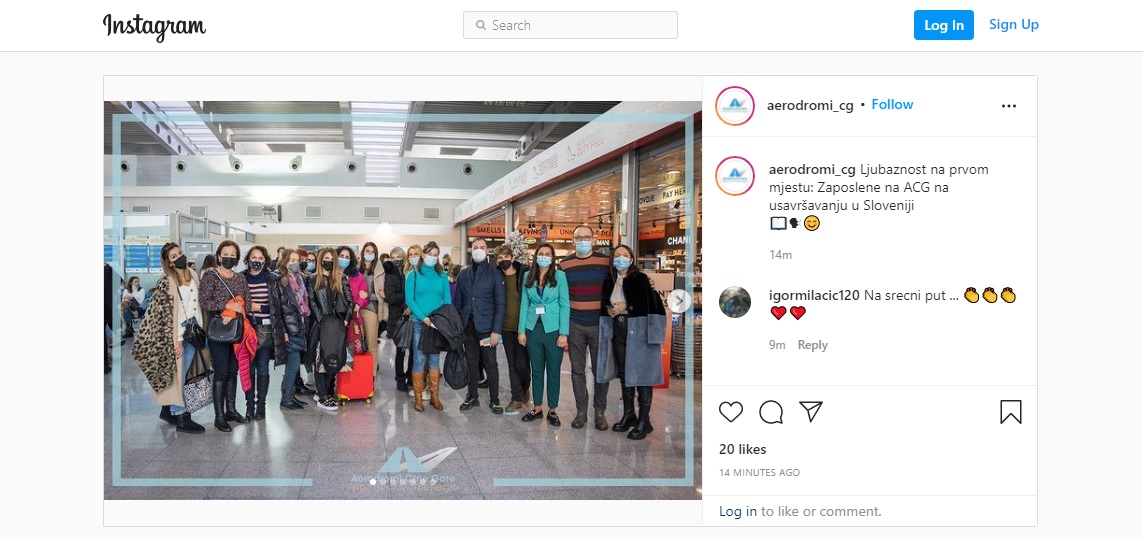Select the first carousel dot indicator

[373, 482]
